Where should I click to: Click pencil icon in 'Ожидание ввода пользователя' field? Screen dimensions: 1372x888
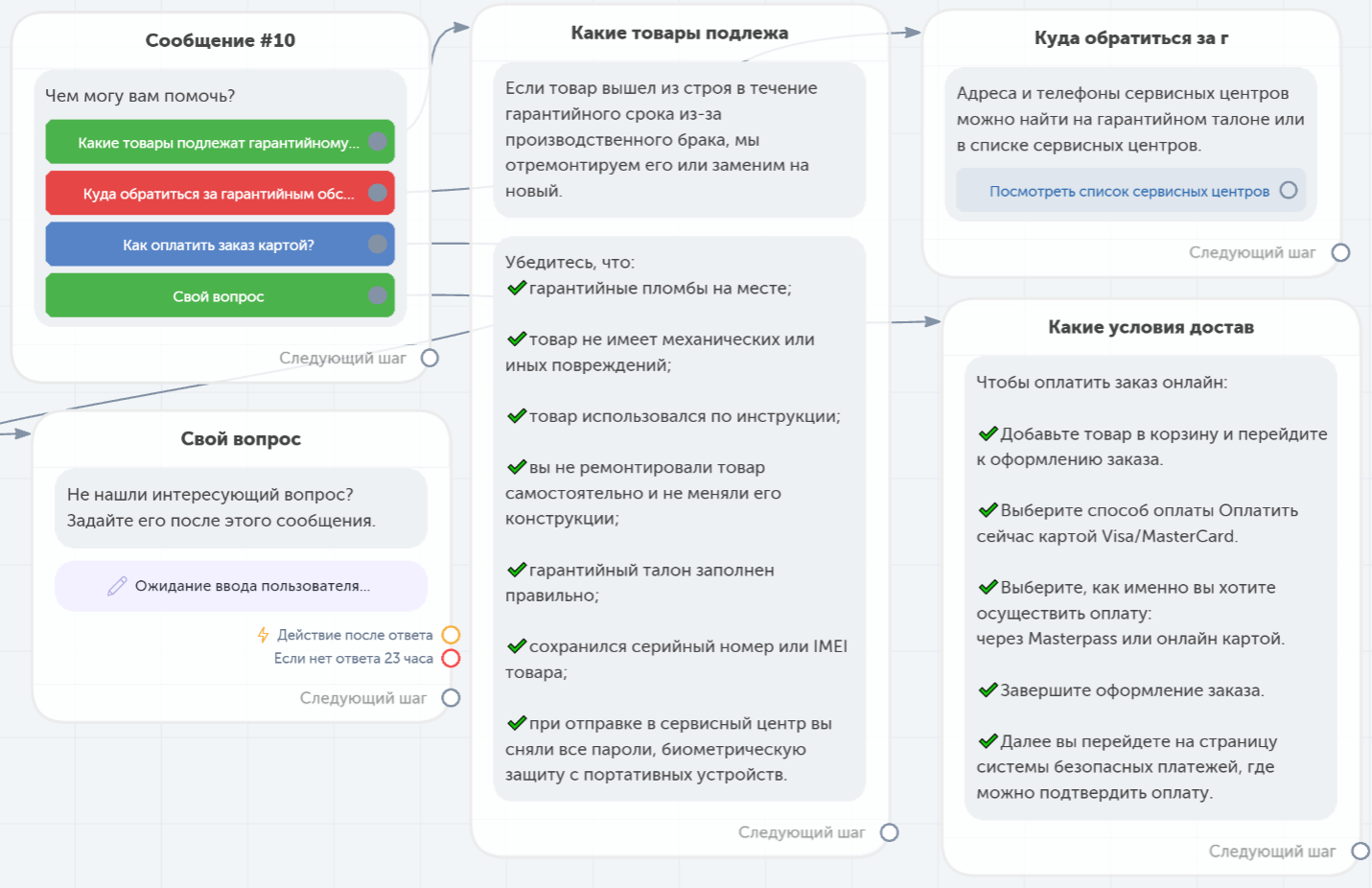pyautogui.click(x=117, y=586)
